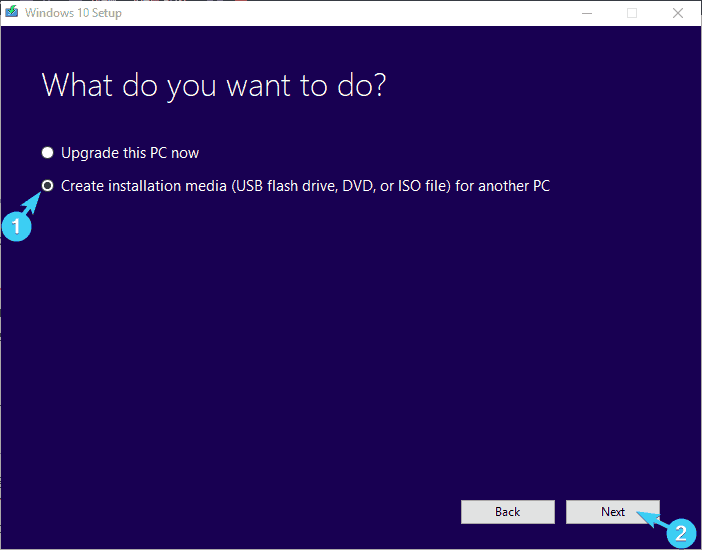The image size is (702, 550).
Task: Go back with the Back button
Action: (508, 511)
